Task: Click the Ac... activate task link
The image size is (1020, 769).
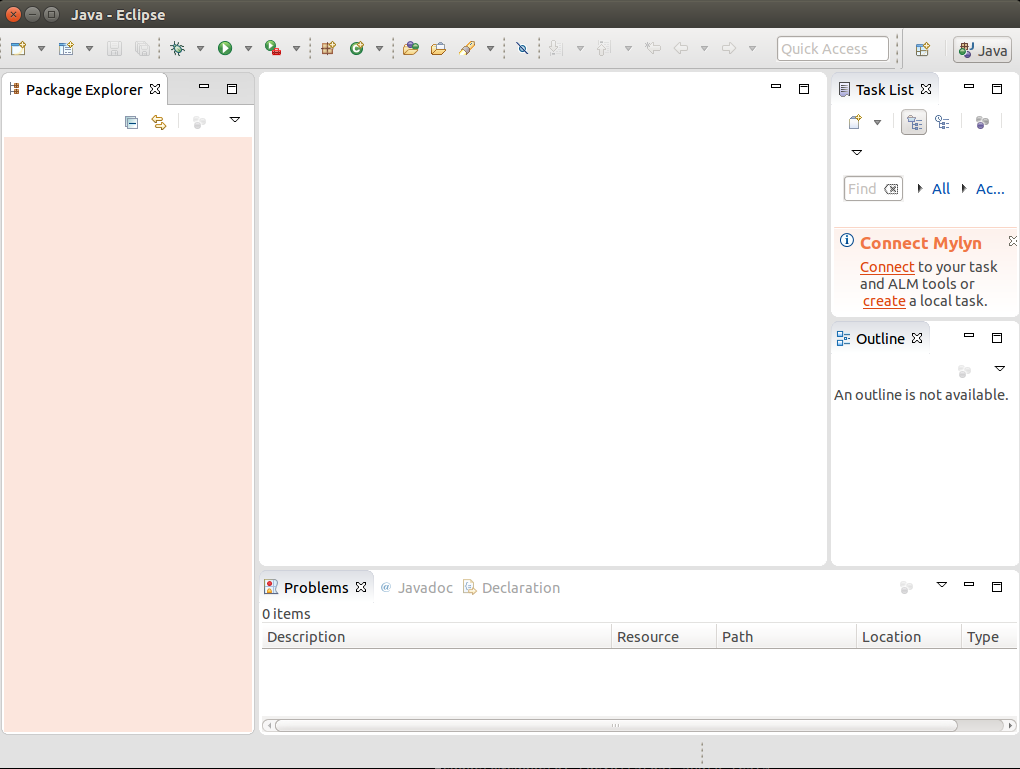Action: pos(990,189)
